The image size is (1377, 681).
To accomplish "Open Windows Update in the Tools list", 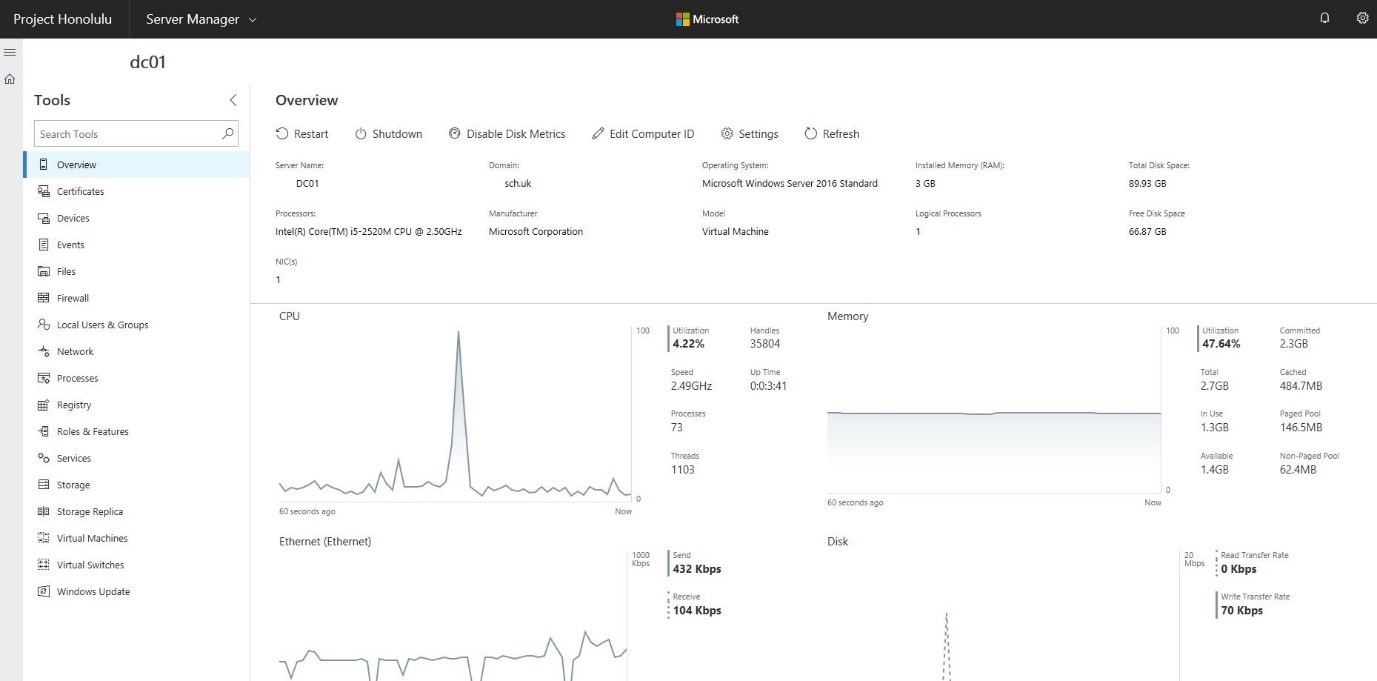I will point(136,592).
